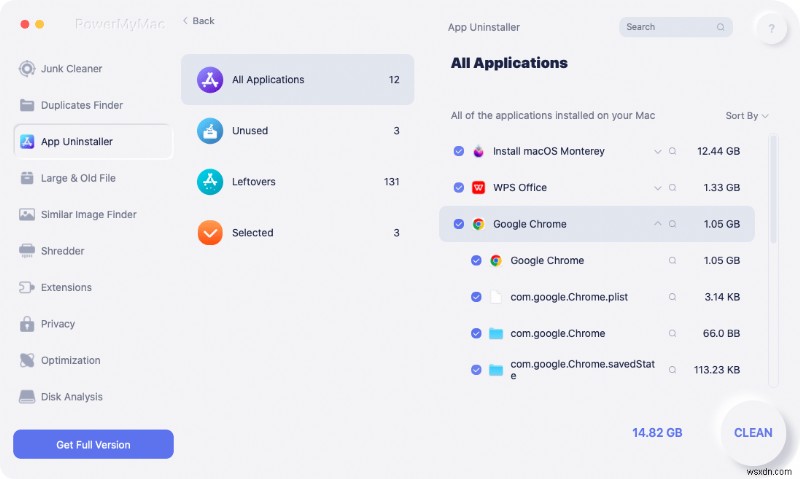800x479 pixels.
Task: Open the Extensions icon
Action: pyautogui.click(x=27, y=287)
